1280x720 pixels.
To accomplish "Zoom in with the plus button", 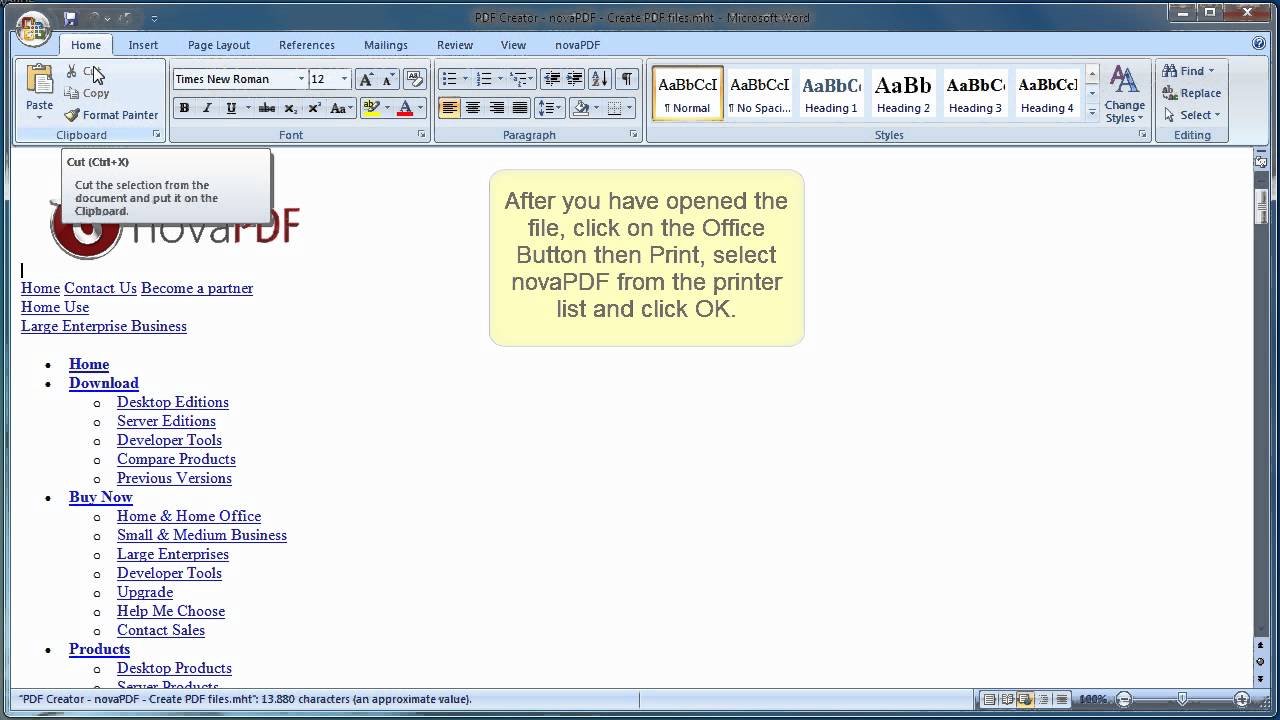I will coord(1242,700).
